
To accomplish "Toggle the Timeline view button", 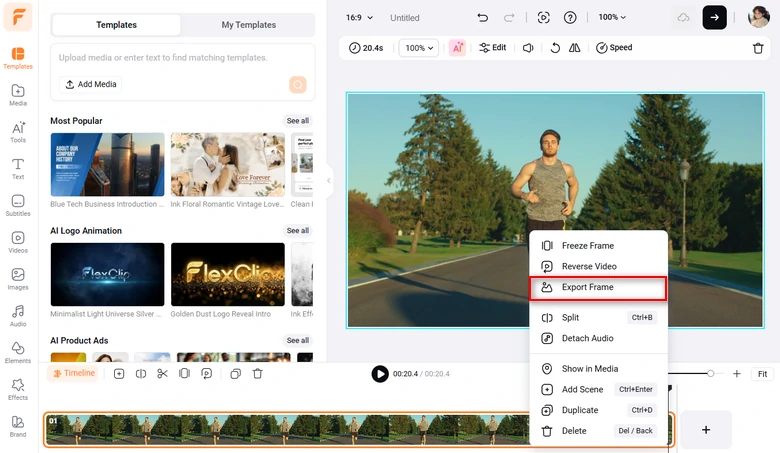I will [73, 374].
